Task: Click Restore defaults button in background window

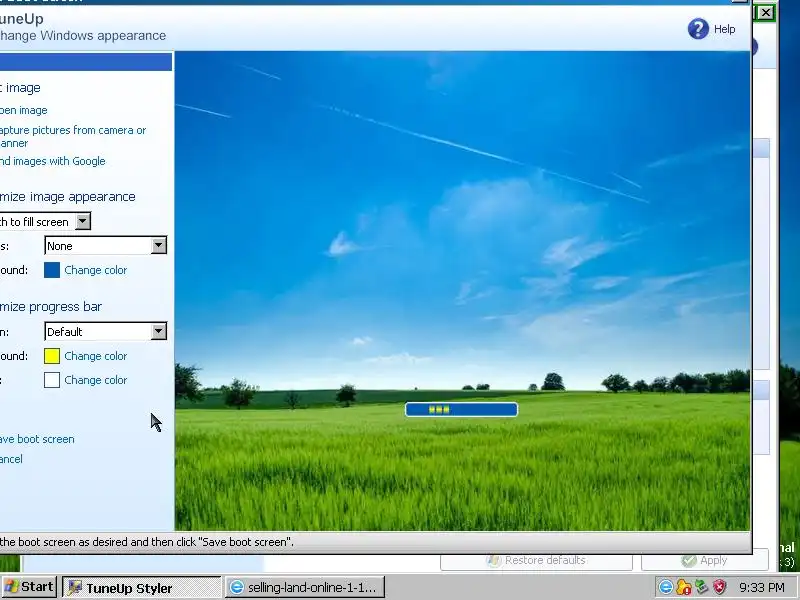Action: click(536, 561)
